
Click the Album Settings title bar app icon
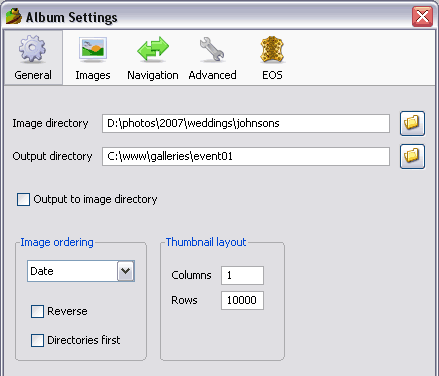[14, 16]
